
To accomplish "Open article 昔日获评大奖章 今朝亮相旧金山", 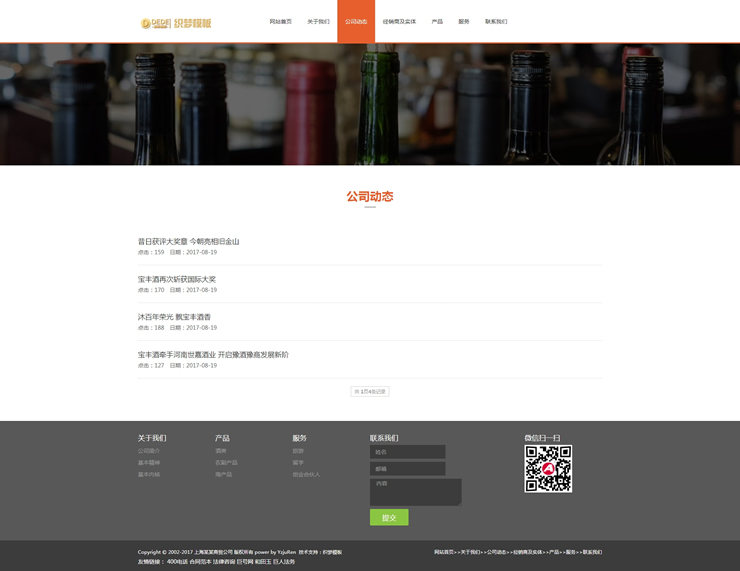I will tap(188, 241).
